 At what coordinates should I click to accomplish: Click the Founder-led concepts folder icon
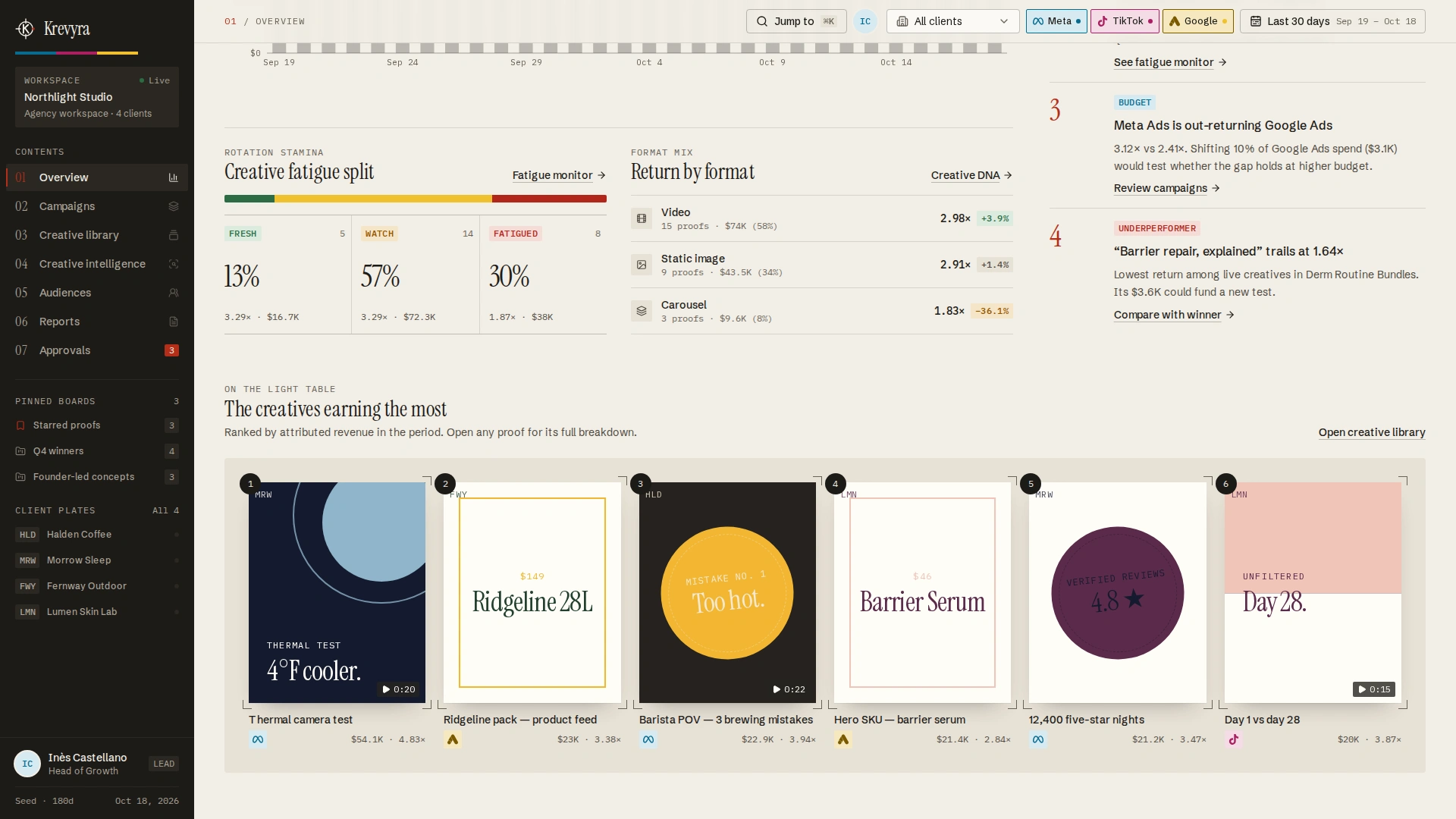click(x=20, y=477)
